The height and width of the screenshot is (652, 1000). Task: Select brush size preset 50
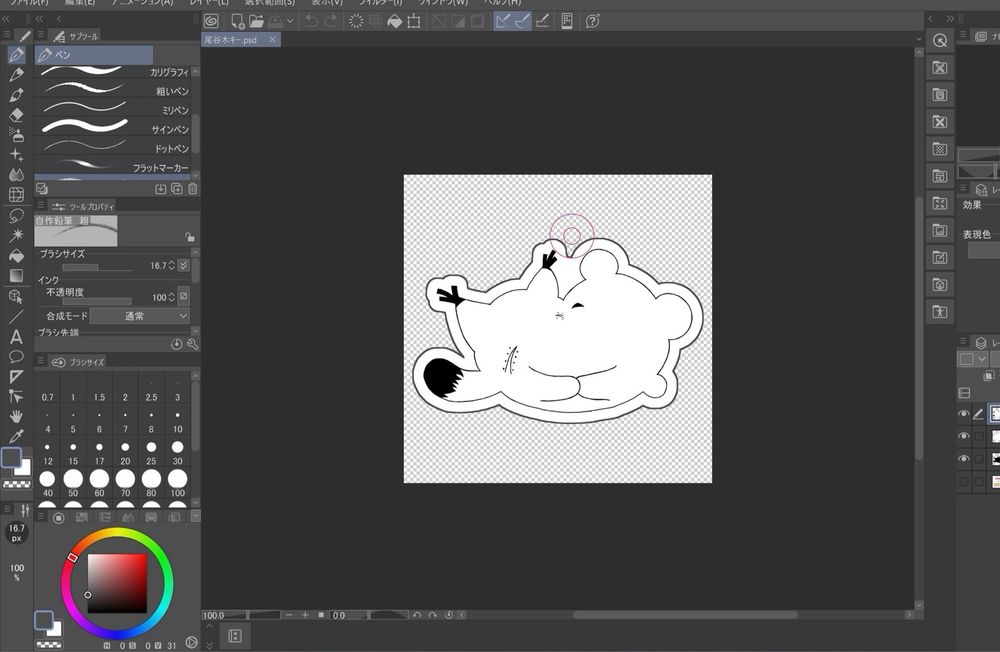point(73,482)
